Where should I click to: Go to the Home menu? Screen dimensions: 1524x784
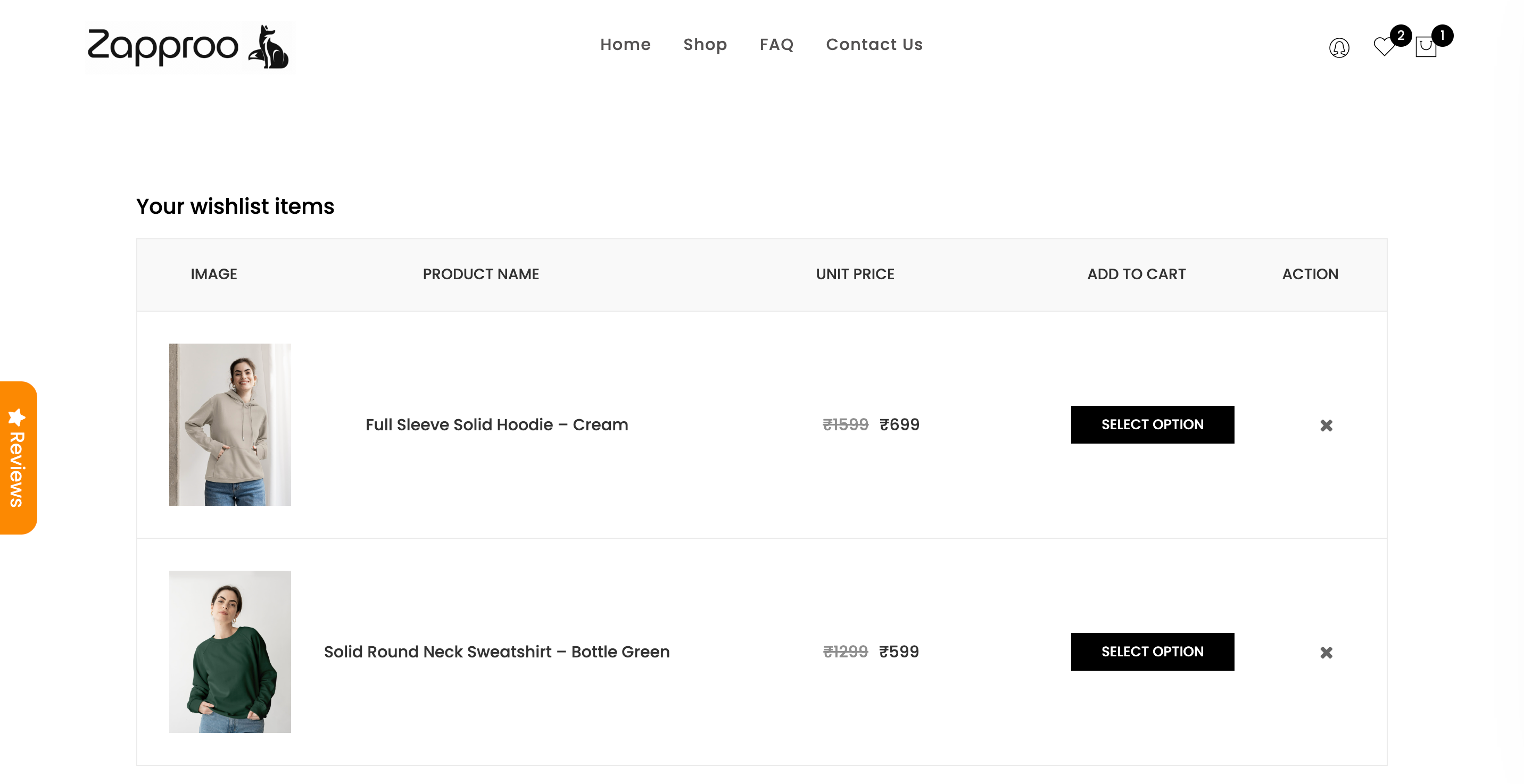click(x=625, y=44)
